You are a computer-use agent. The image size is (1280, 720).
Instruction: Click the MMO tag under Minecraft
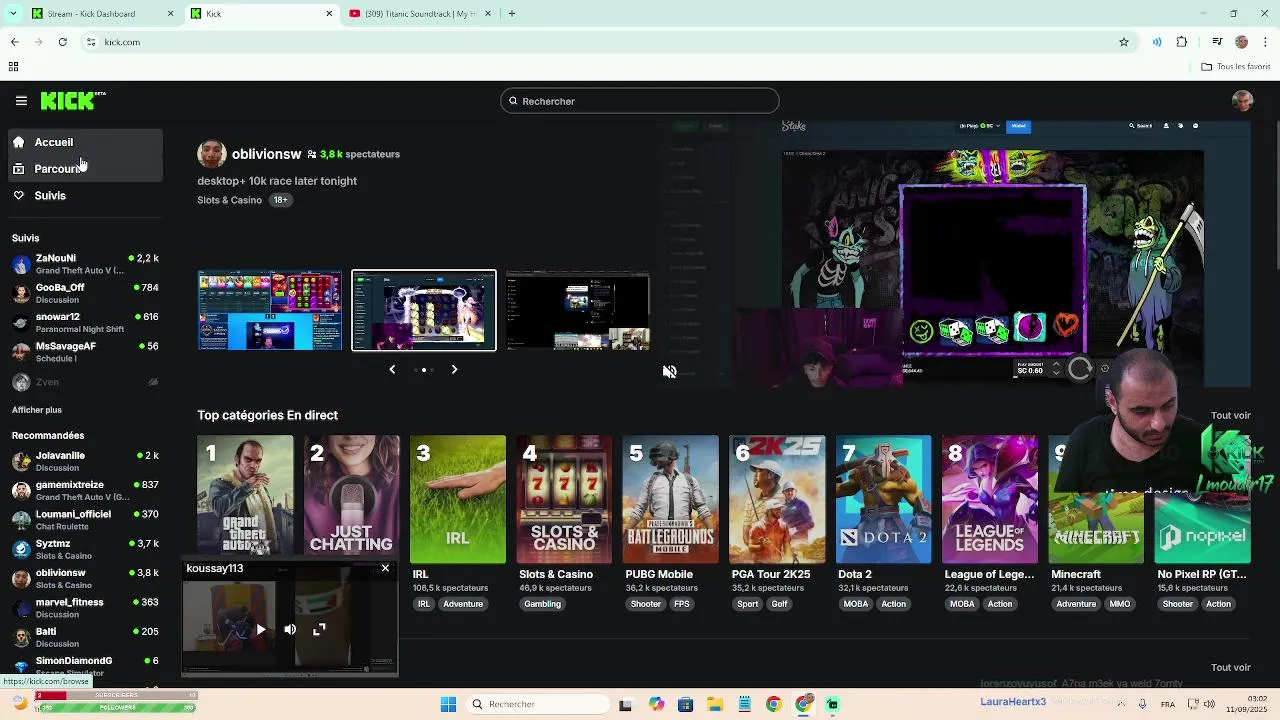pos(1120,604)
